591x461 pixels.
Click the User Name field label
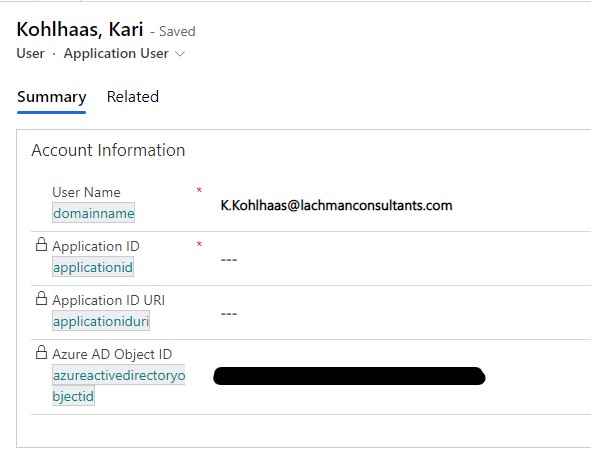click(x=86, y=192)
